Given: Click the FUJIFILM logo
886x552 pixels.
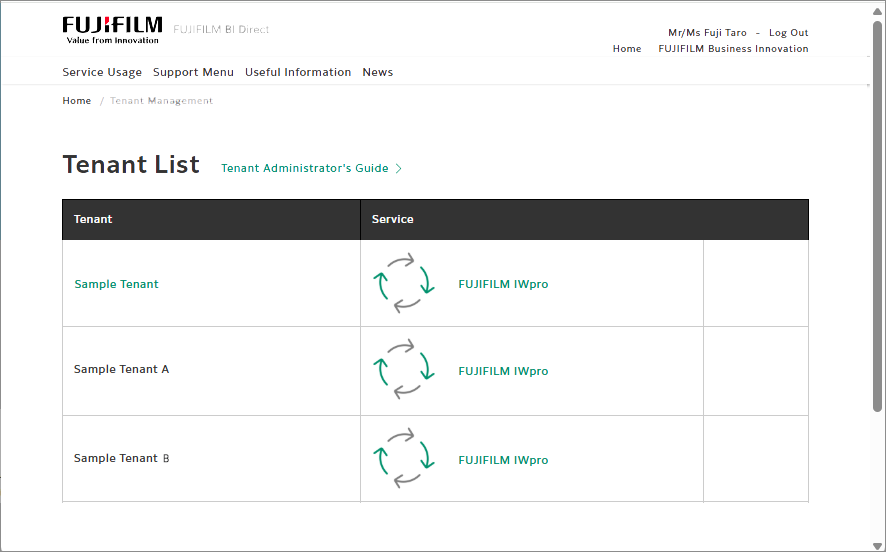Looking at the screenshot, I should (x=112, y=30).
